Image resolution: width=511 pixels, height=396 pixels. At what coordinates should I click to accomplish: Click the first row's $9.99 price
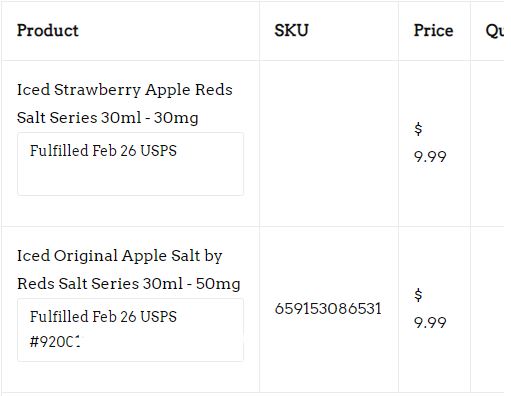point(430,143)
